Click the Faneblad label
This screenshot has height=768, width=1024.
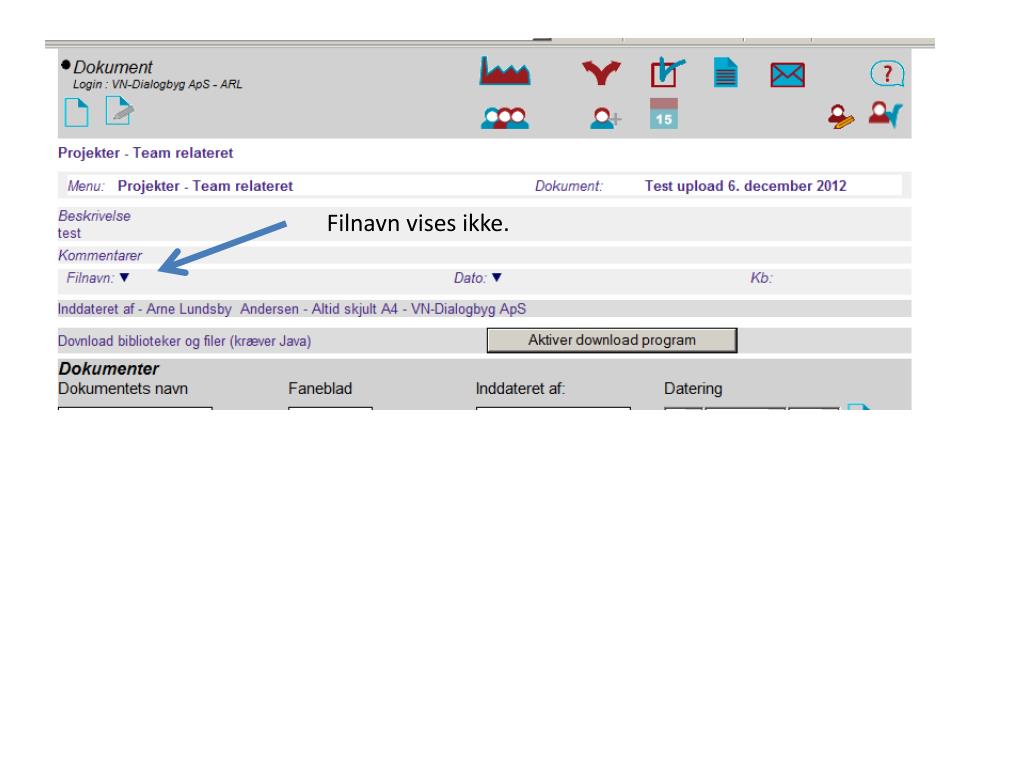pos(320,389)
